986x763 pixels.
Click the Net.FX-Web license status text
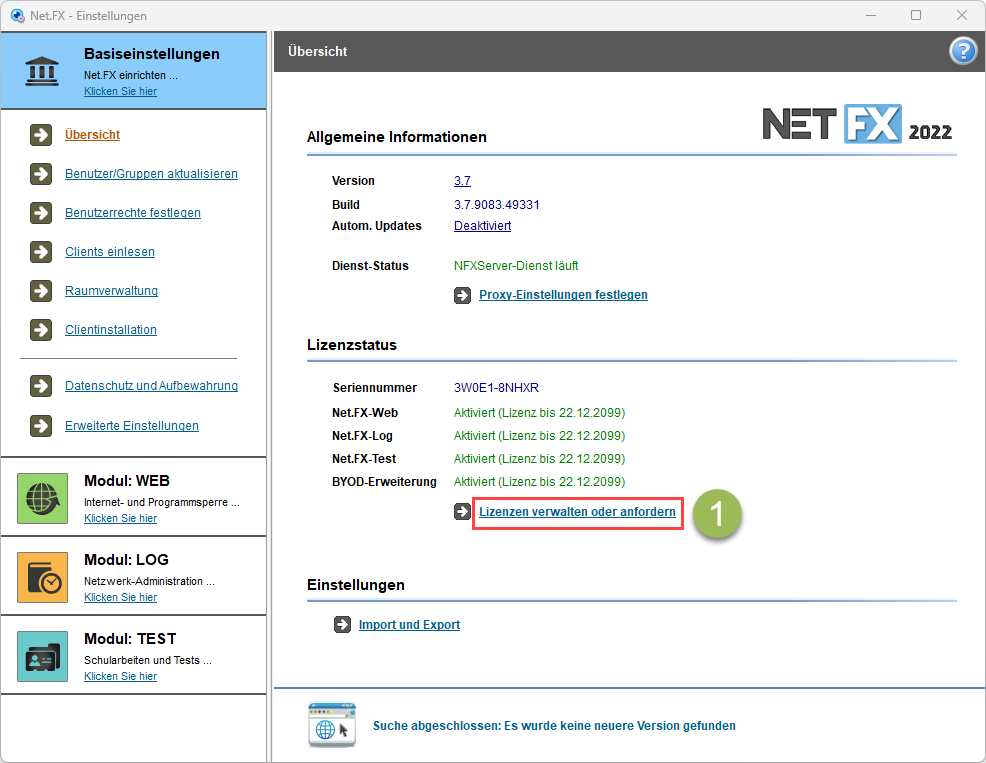[x=540, y=413]
